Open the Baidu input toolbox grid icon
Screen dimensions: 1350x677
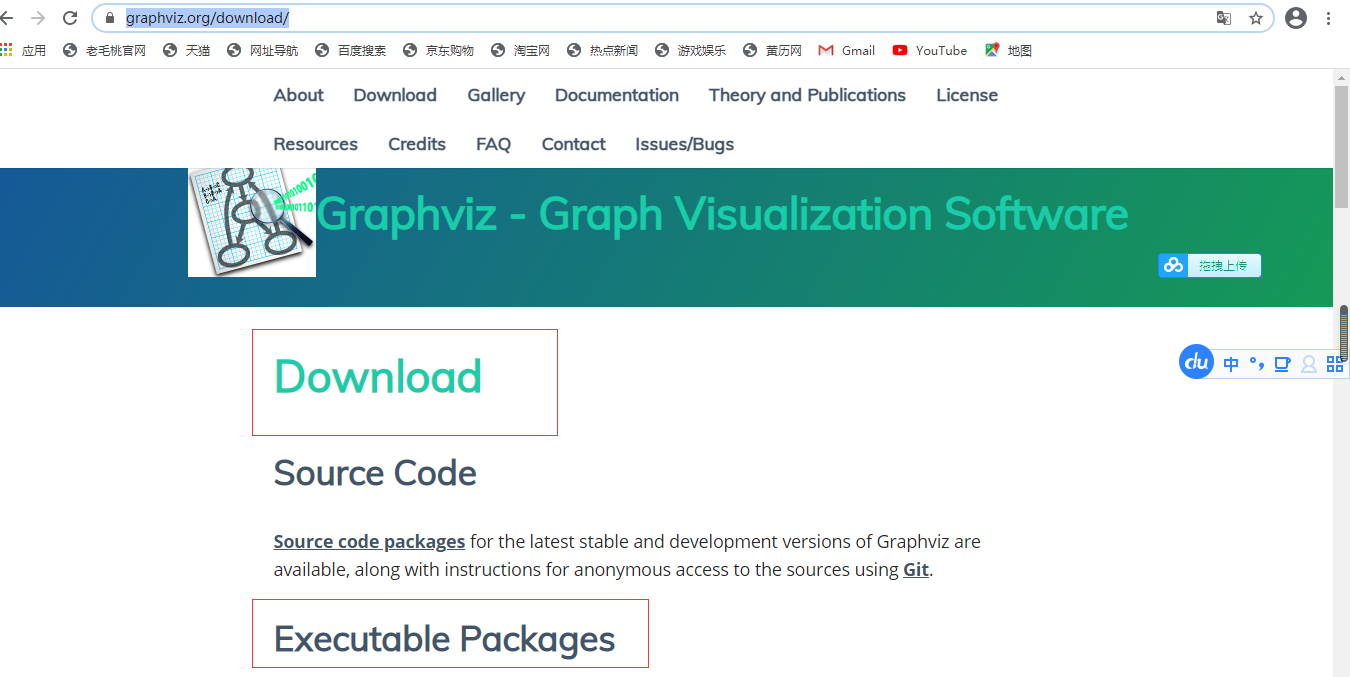1335,364
